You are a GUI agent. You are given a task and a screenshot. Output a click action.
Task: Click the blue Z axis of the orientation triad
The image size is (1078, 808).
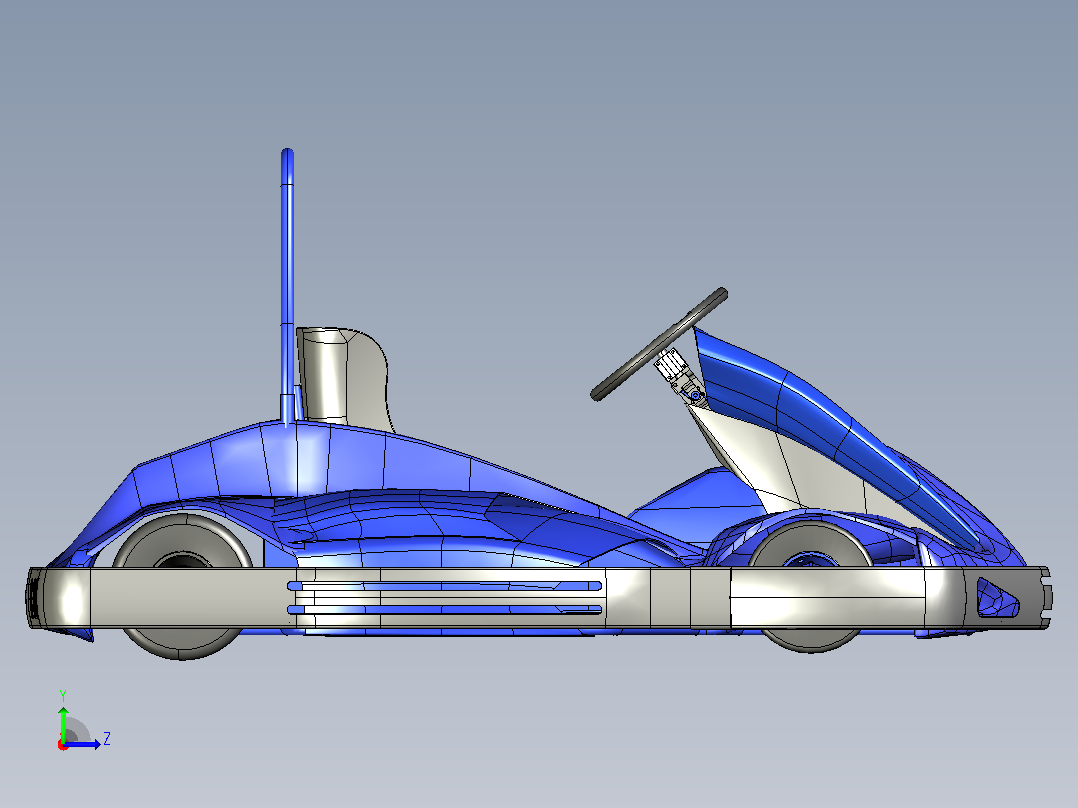click(x=82, y=744)
